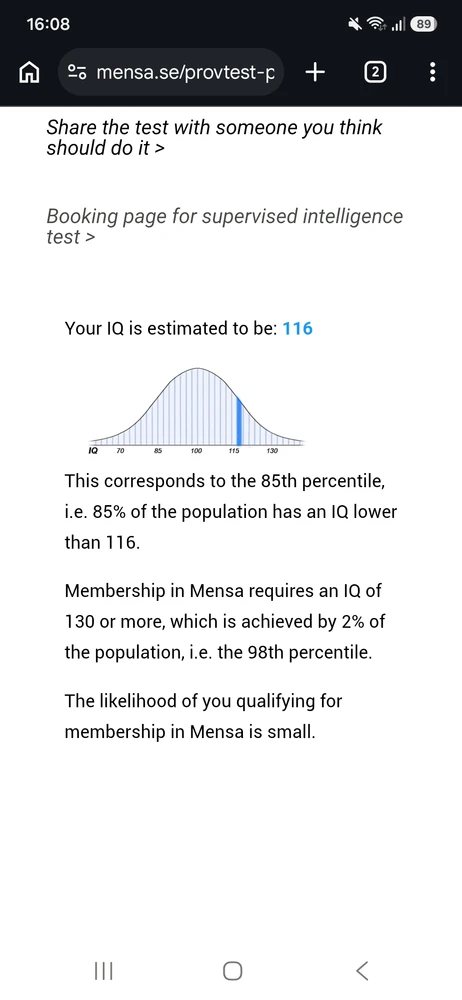The height and width of the screenshot is (1000, 462).
Task: Tap the 130 label on chart axis
Action: click(272, 451)
